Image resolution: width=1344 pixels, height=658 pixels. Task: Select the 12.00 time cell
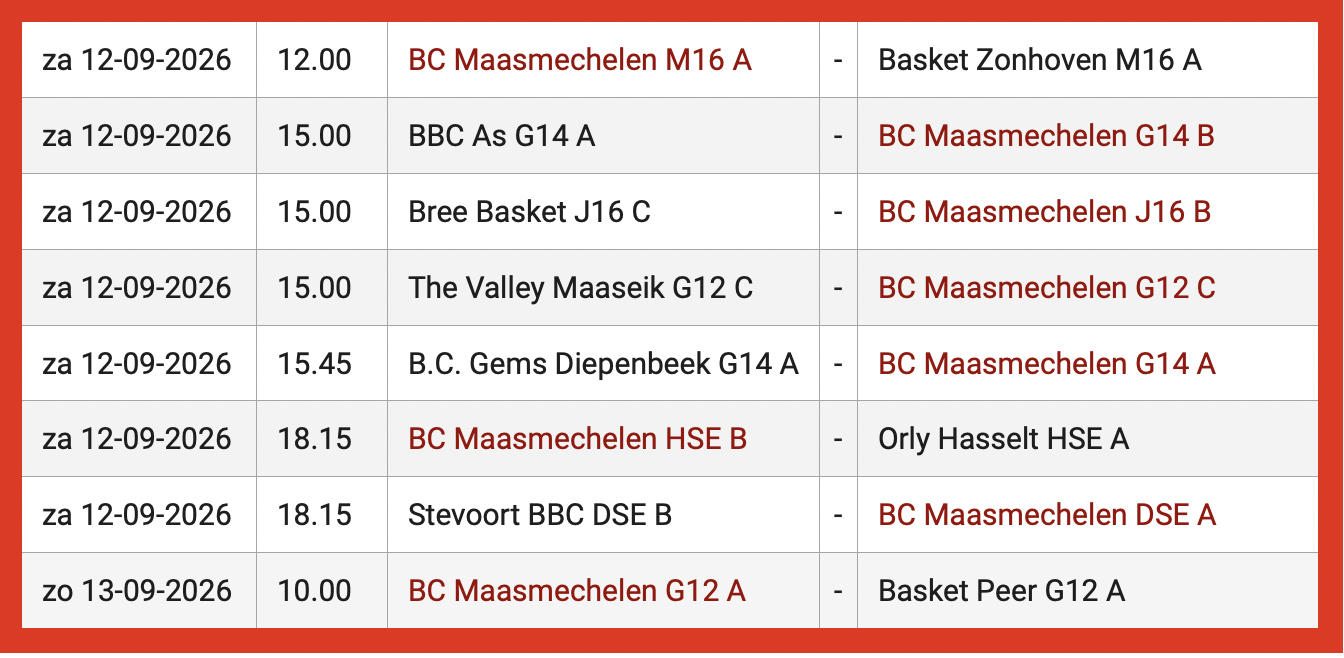point(322,60)
